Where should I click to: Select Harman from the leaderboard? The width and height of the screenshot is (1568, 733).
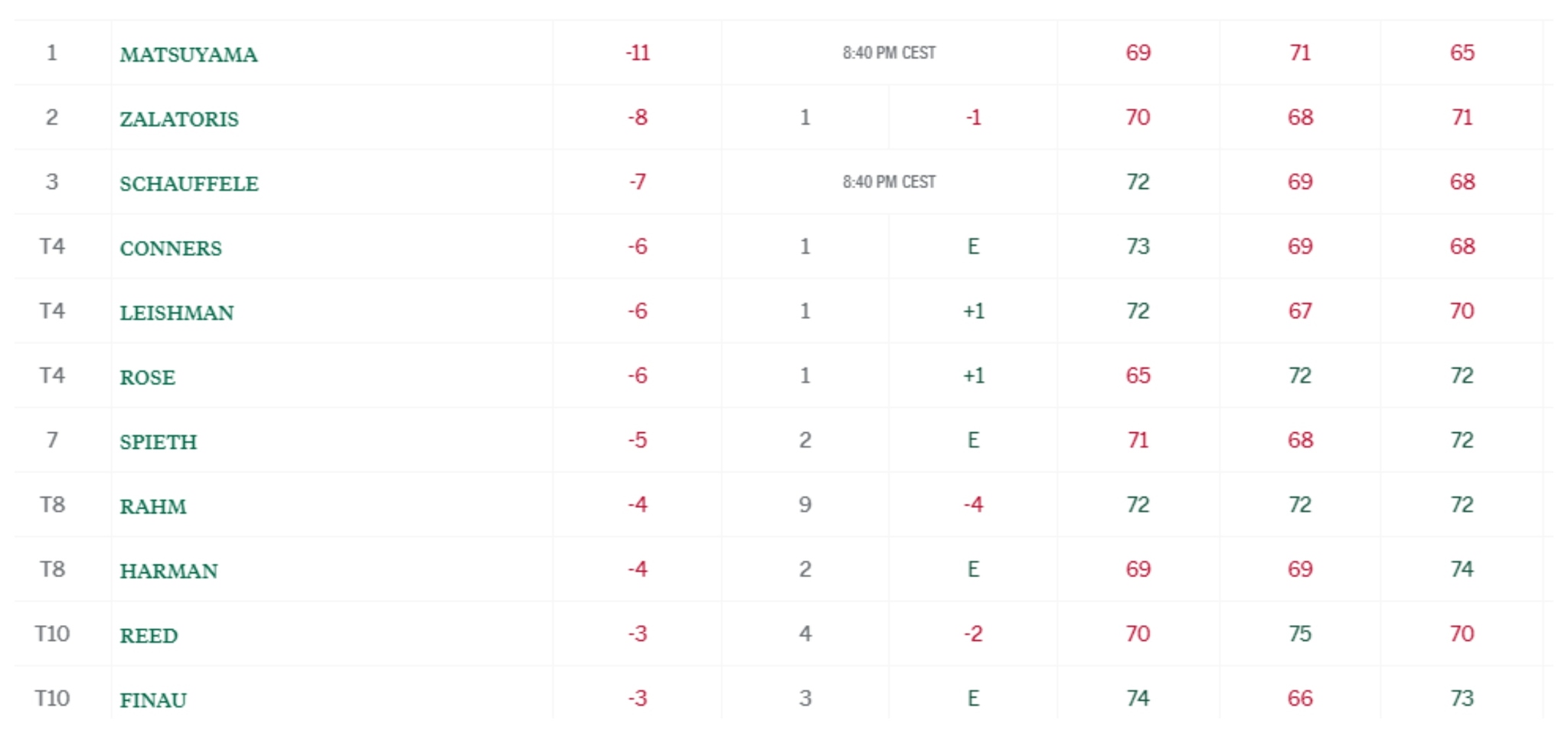(x=168, y=571)
